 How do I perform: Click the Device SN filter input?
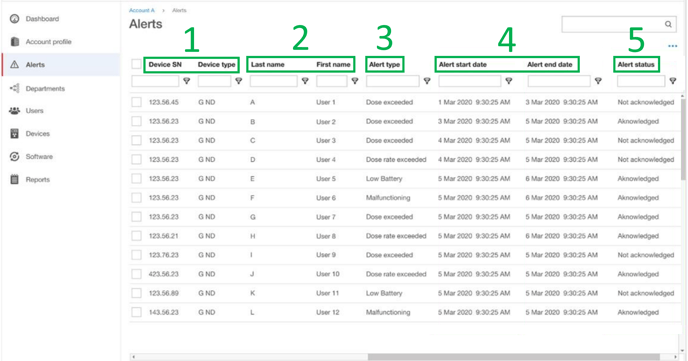(x=155, y=81)
